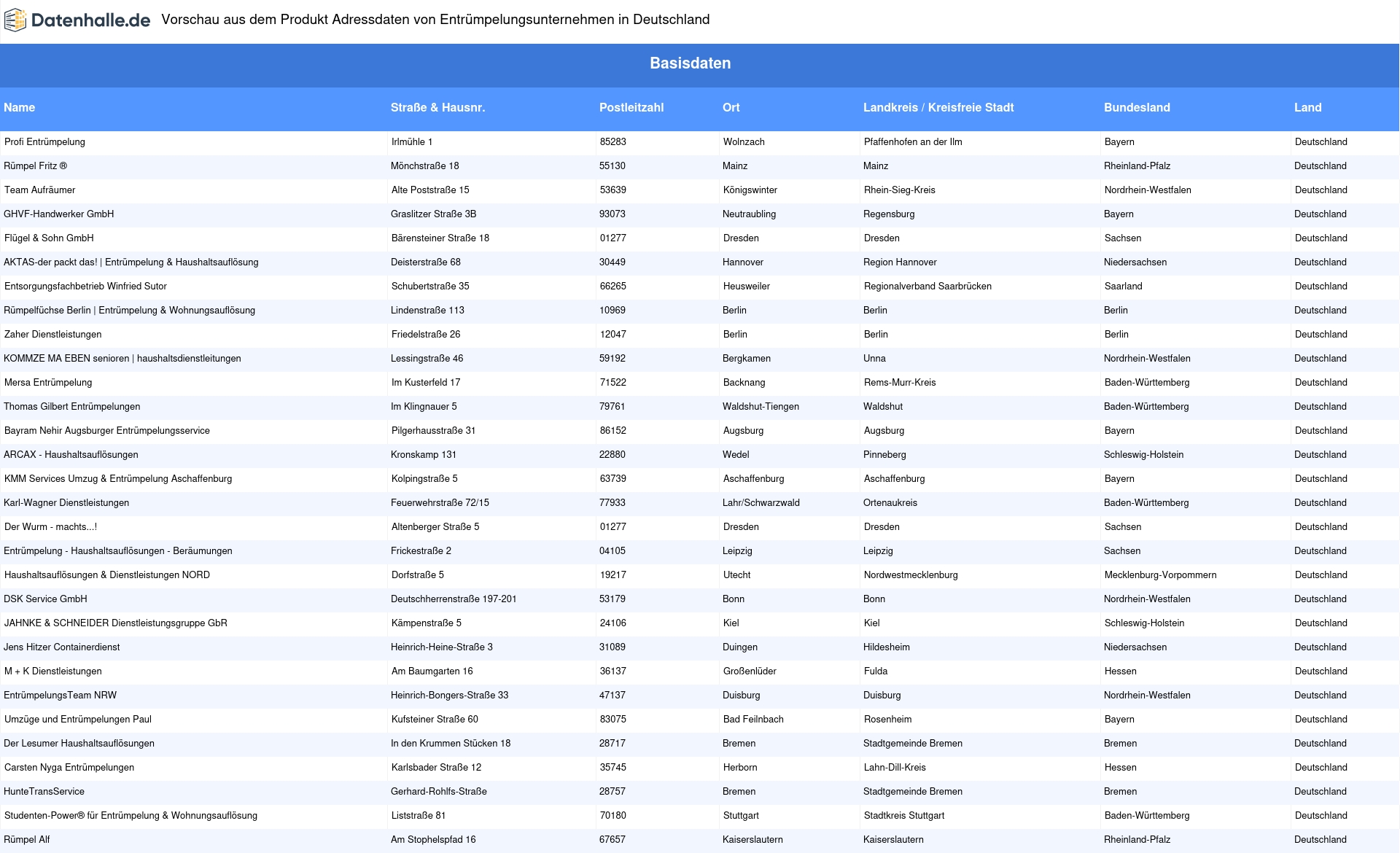1400x853 pixels.
Task: Click Flügel & Sohn GmbH
Action: [x=49, y=238]
